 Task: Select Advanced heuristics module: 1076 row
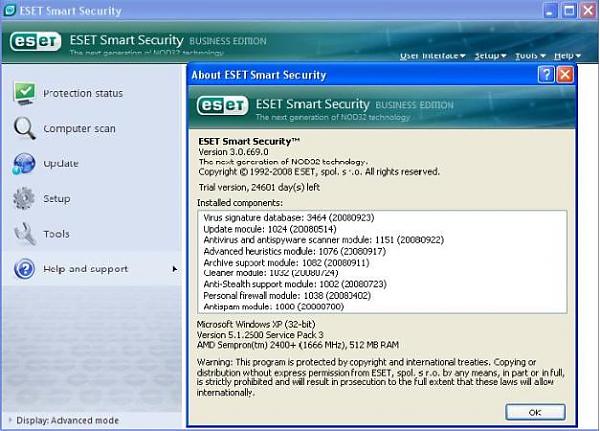(x=295, y=251)
